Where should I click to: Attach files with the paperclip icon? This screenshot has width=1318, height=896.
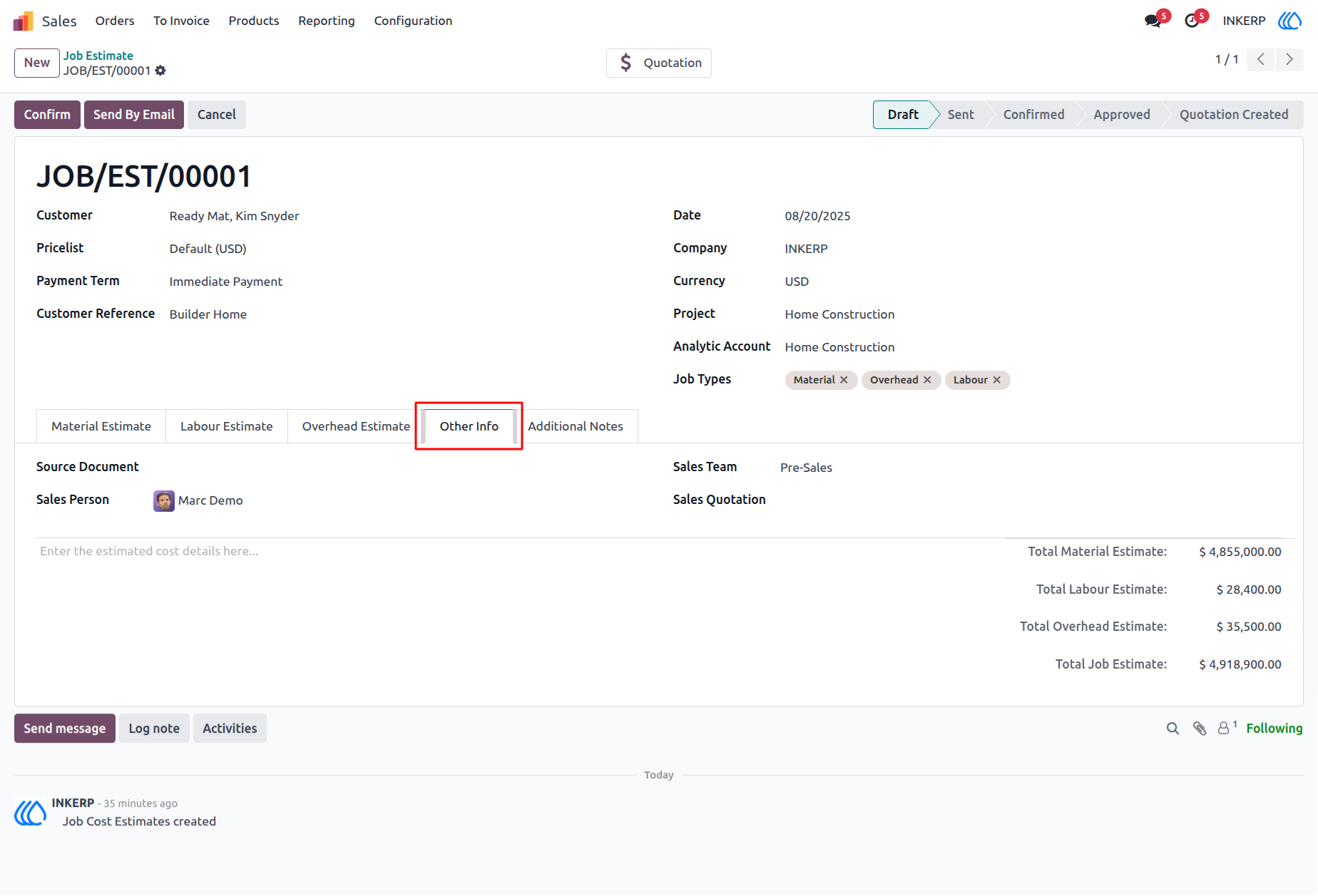click(1200, 728)
